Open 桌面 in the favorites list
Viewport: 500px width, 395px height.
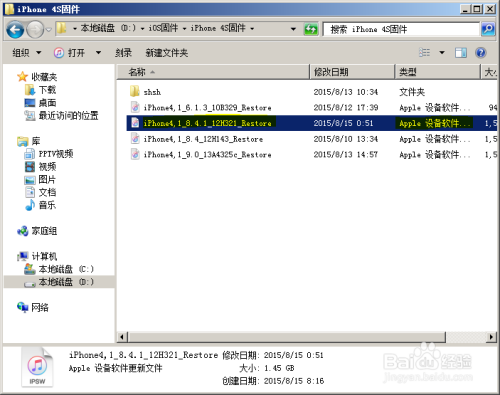pyautogui.click(x=47, y=103)
